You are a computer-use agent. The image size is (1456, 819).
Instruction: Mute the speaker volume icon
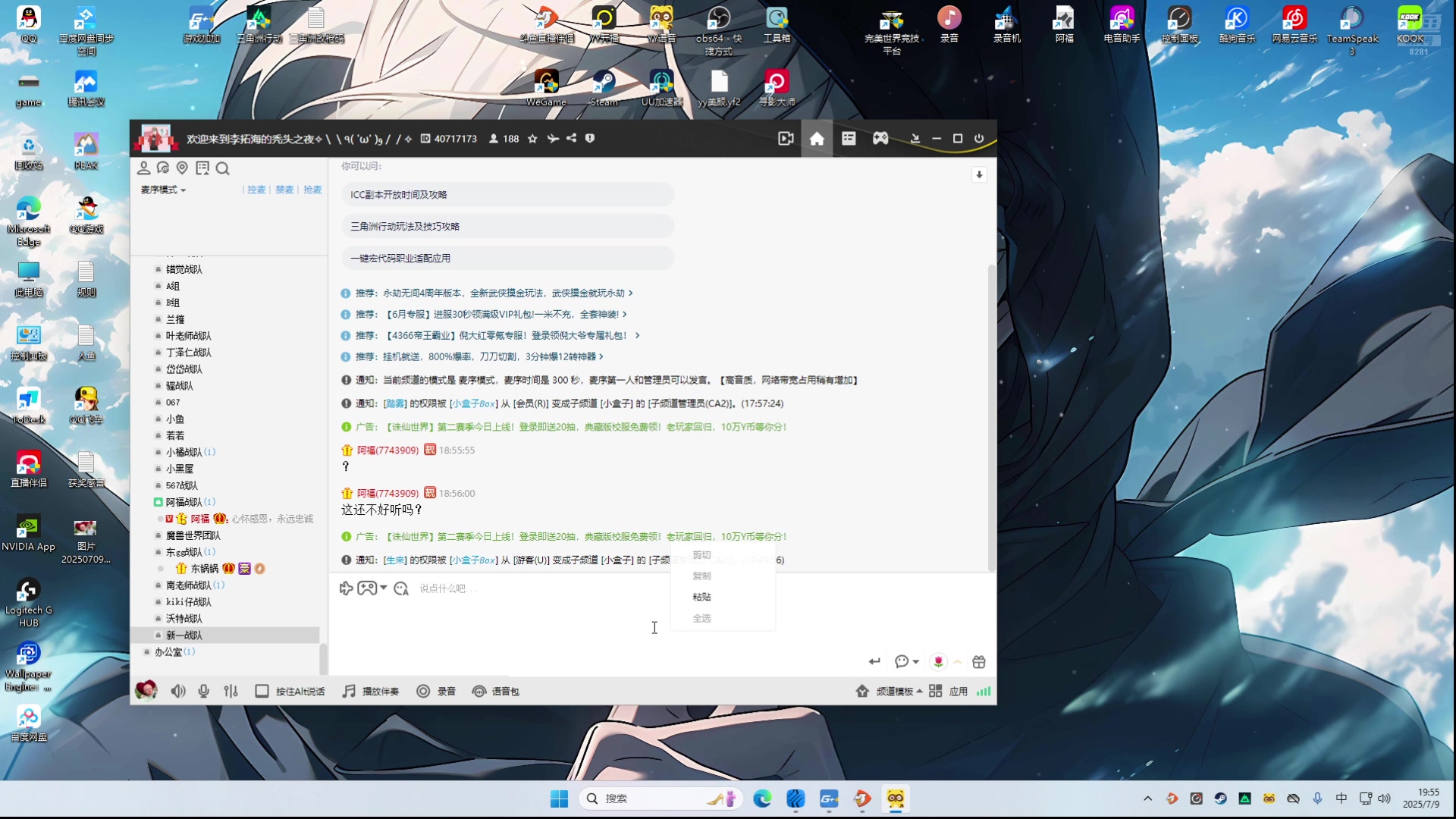pyautogui.click(x=178, y=692)
